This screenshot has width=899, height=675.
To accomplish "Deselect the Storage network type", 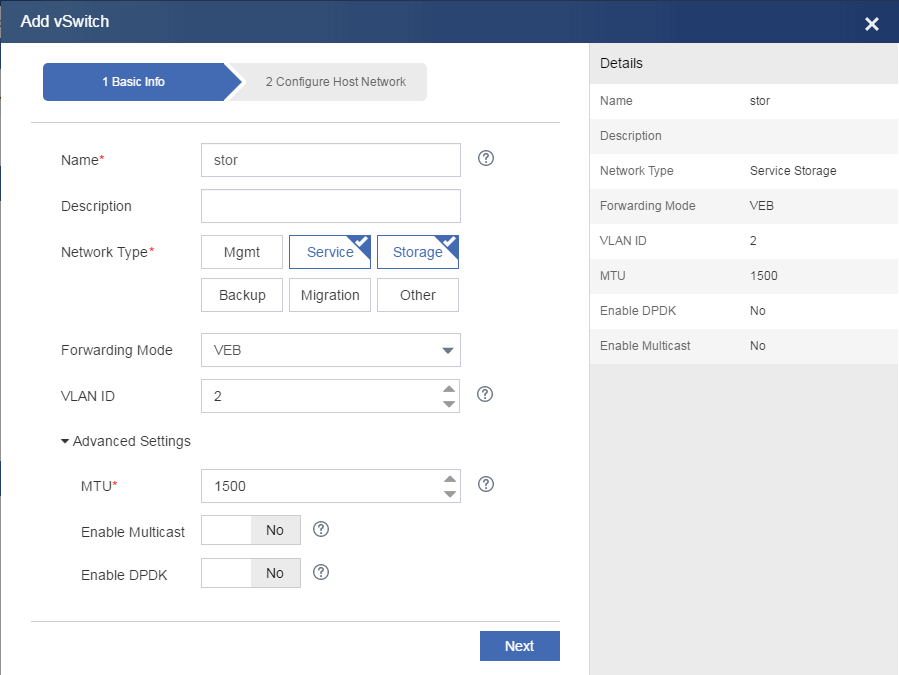I will [x=417, y=252].
